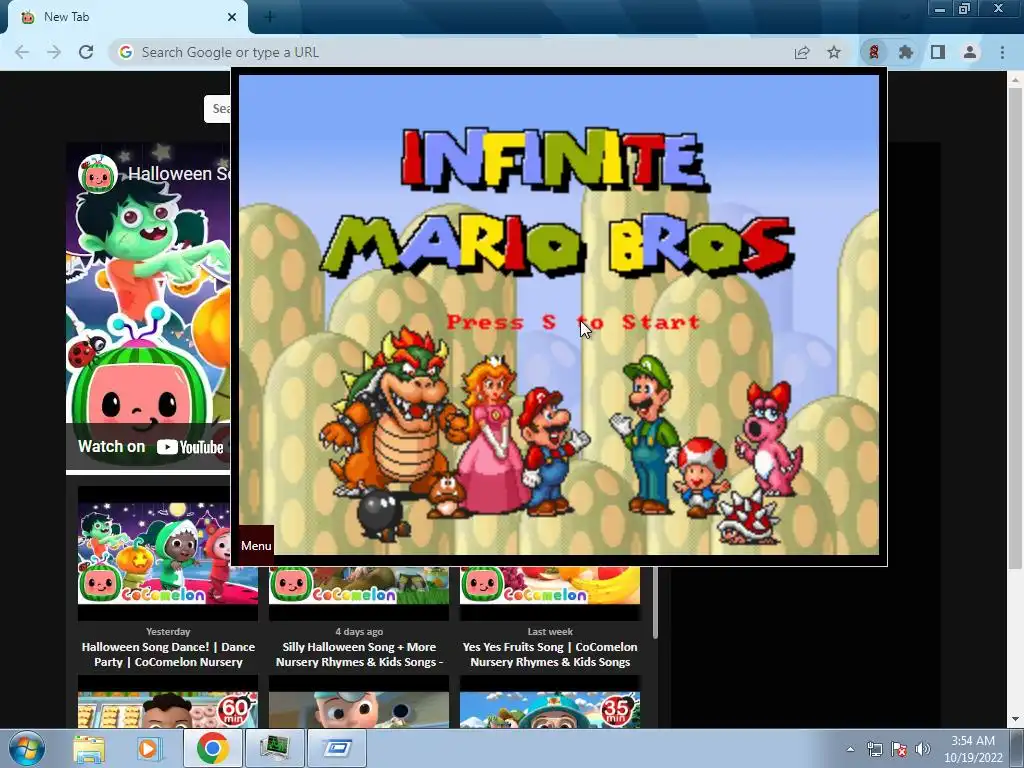The image size is (1024, 768).
Task: Click the 'Yesterday' date label
Action: 168,632
